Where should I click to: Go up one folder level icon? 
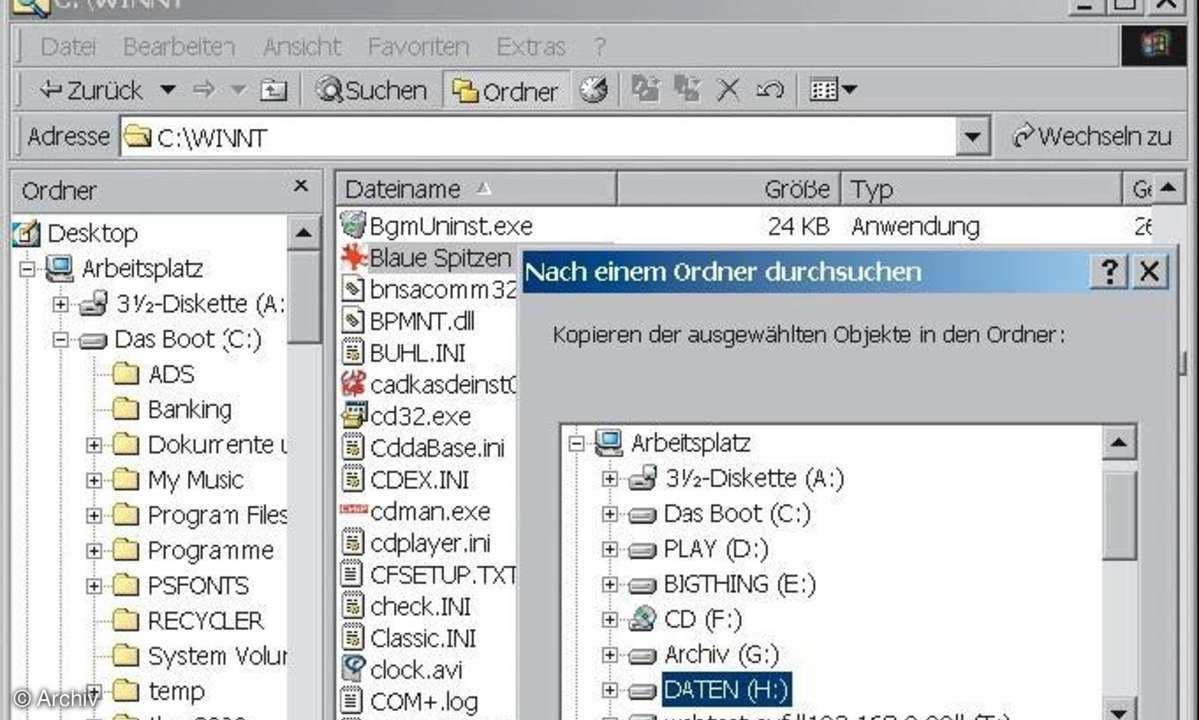273,91
